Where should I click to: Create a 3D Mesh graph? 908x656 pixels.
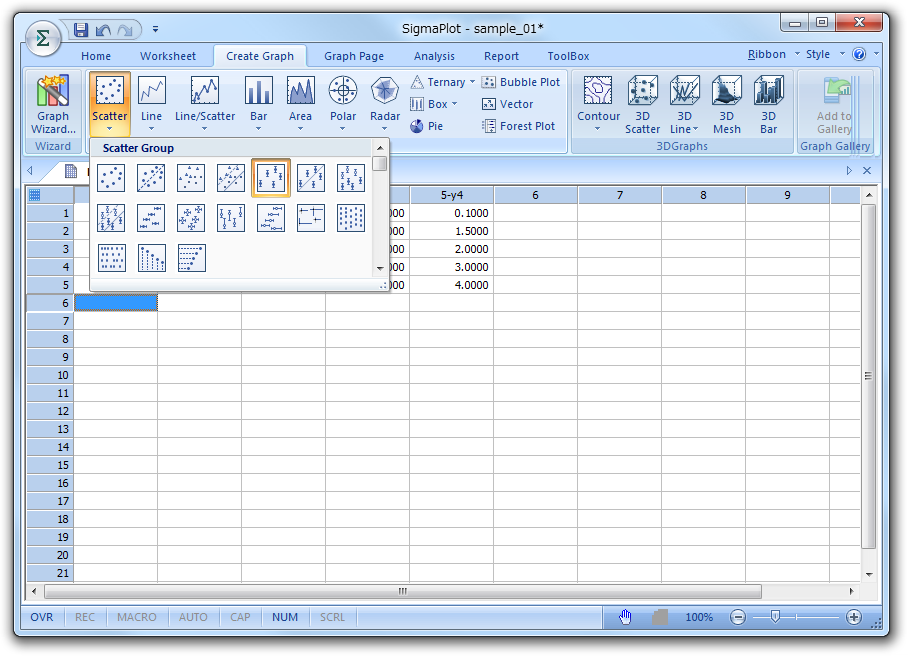click(x=726, y=104)
